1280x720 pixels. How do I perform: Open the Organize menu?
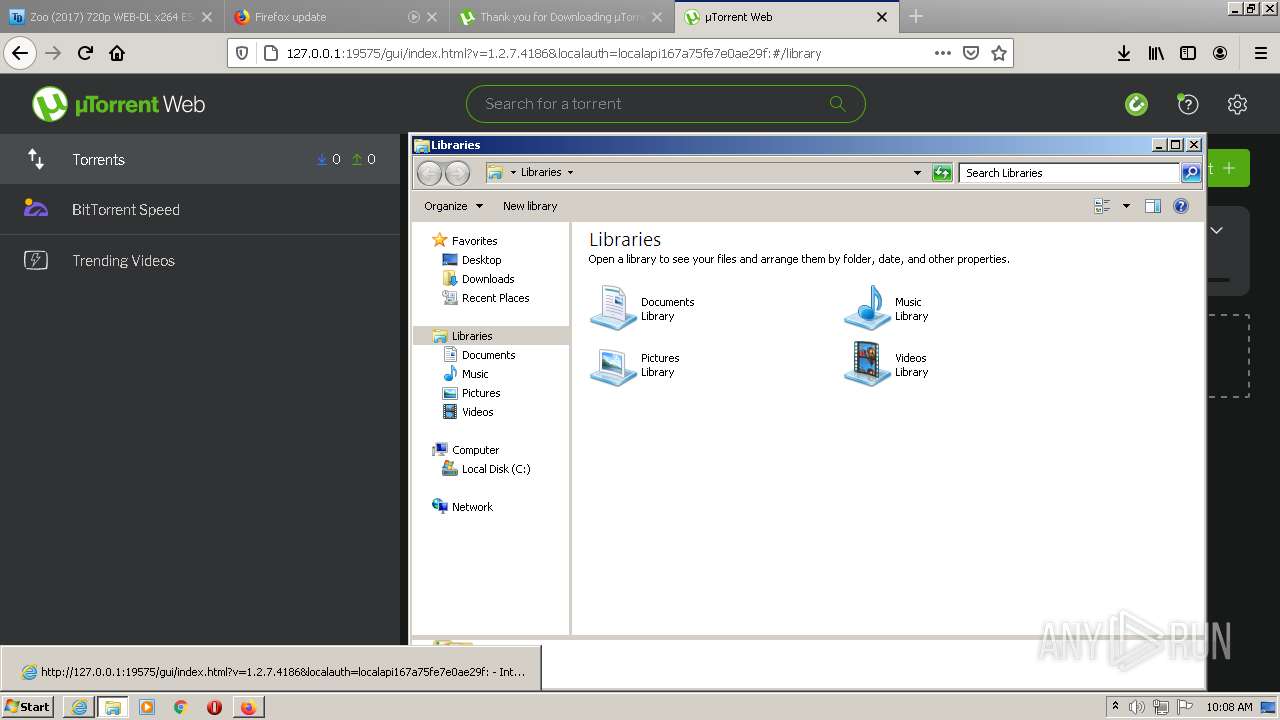pyautogui.click(x=453, y=206)
